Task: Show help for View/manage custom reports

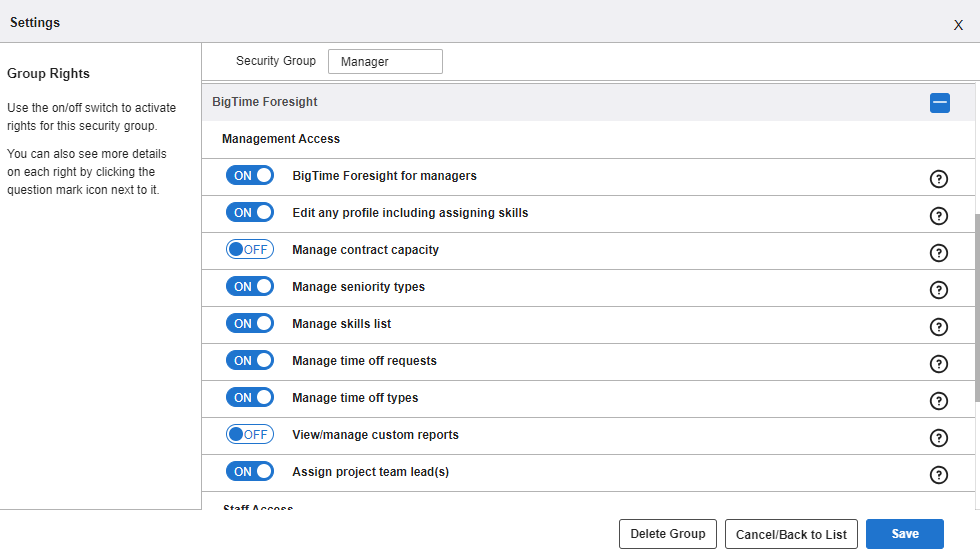Action: point(938,438)
